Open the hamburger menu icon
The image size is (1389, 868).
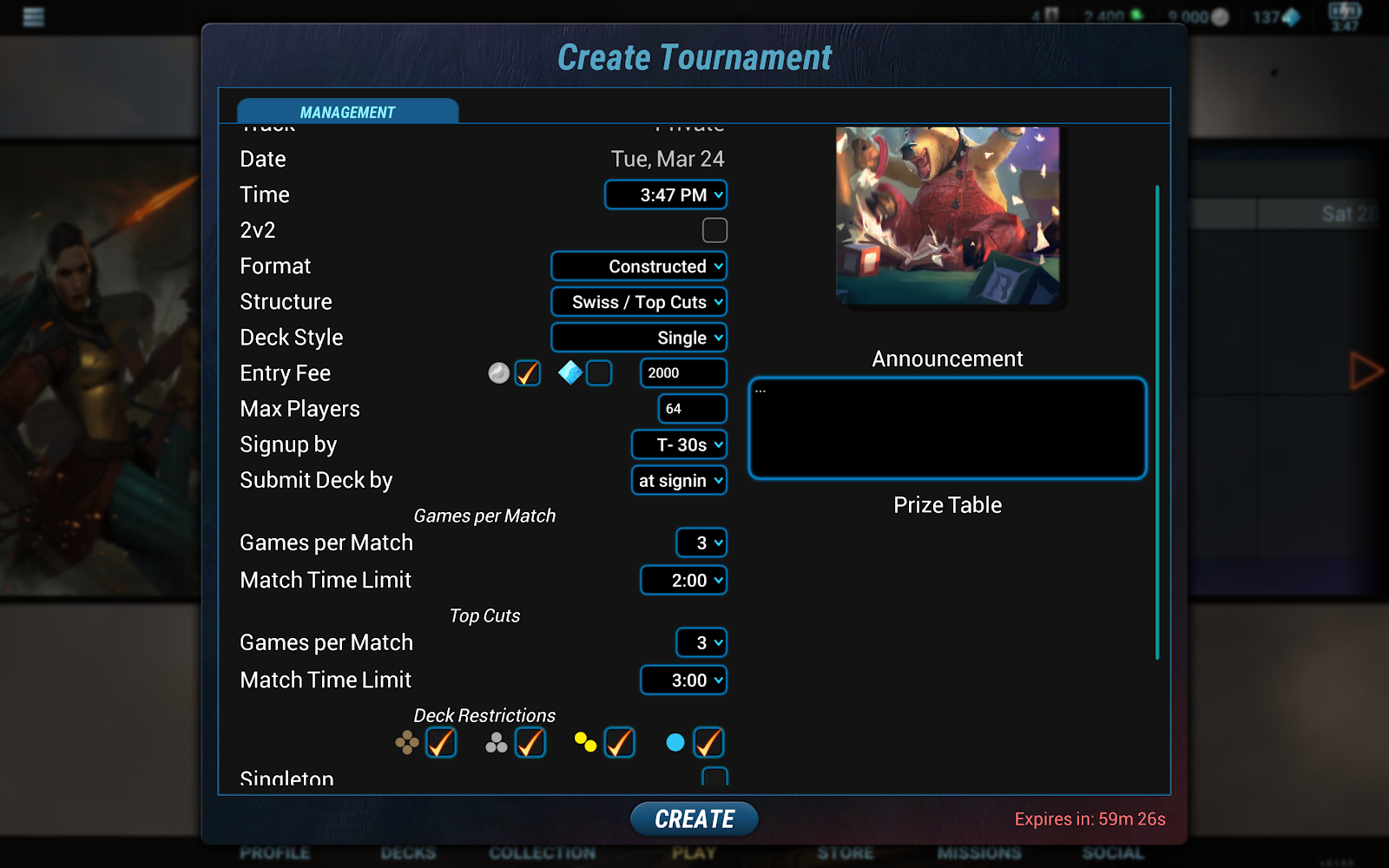coord(33,16)
